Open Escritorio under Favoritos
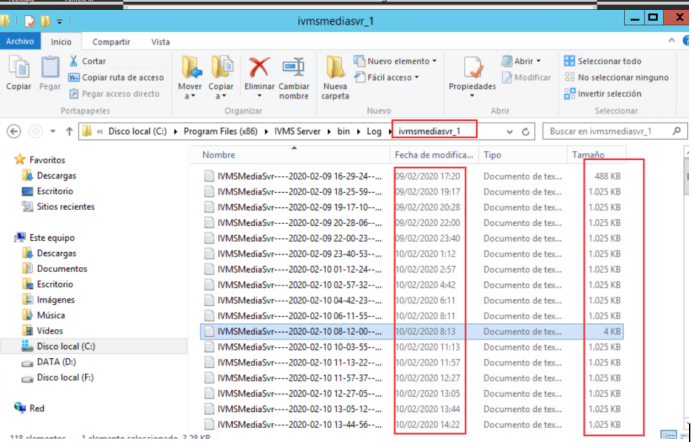 47,191
